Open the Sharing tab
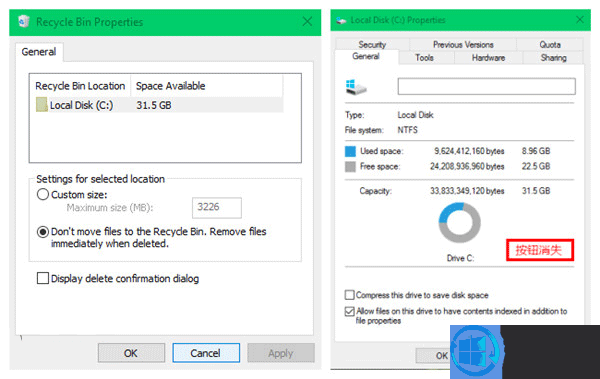 click(553, 58)
